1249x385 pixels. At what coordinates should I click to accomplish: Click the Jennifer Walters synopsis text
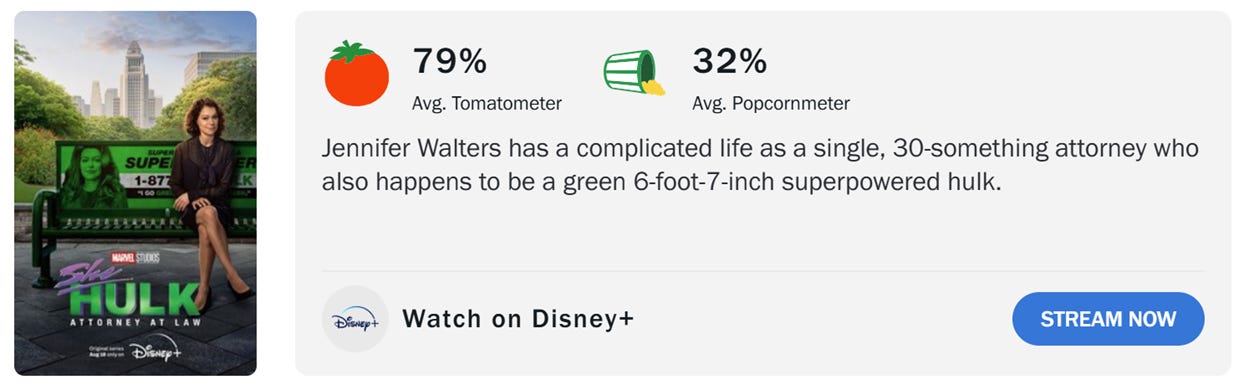(760, 166)
